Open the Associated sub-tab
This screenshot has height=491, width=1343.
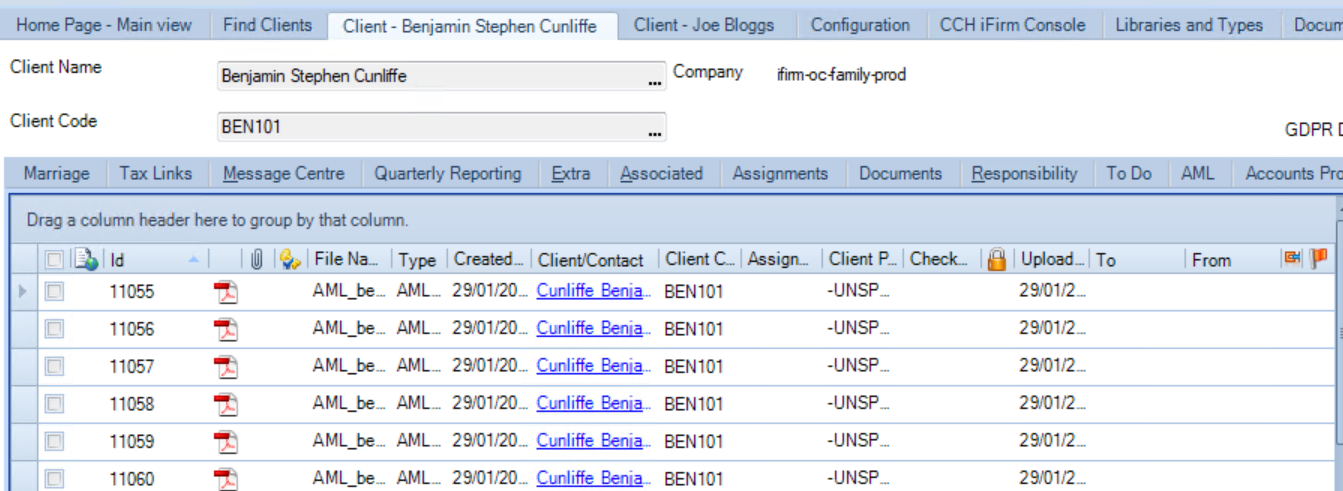pyautogui.click(x=661, y=173)
